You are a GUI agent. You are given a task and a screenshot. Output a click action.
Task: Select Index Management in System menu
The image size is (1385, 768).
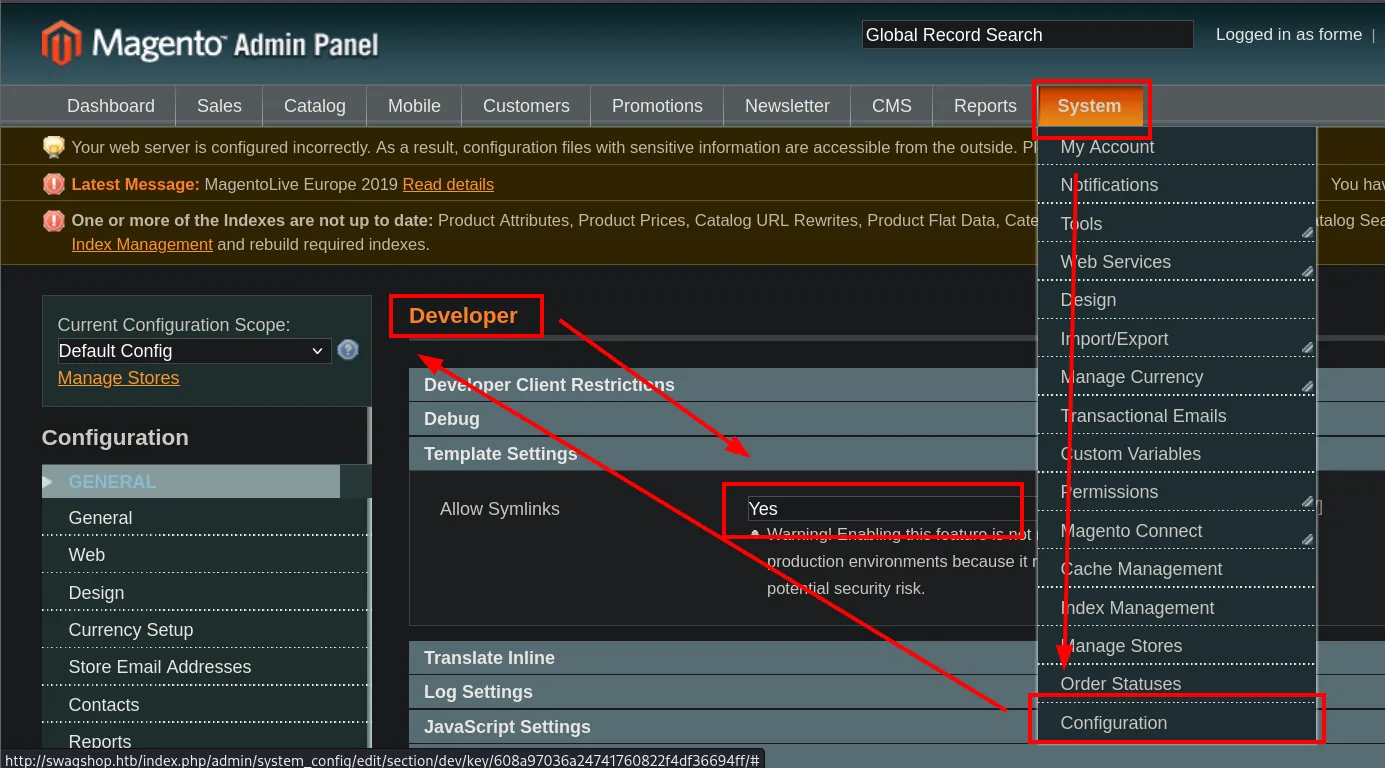point(1176,608)
